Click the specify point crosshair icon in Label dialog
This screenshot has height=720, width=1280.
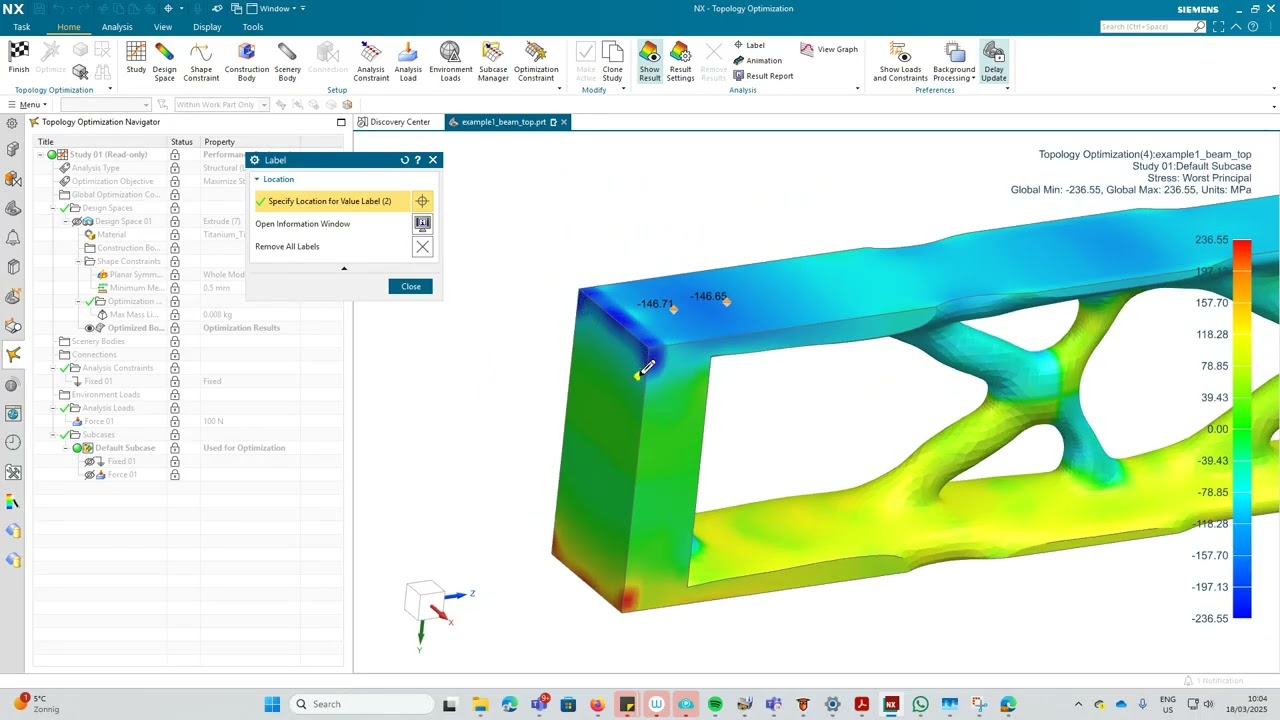pos(422,201)
